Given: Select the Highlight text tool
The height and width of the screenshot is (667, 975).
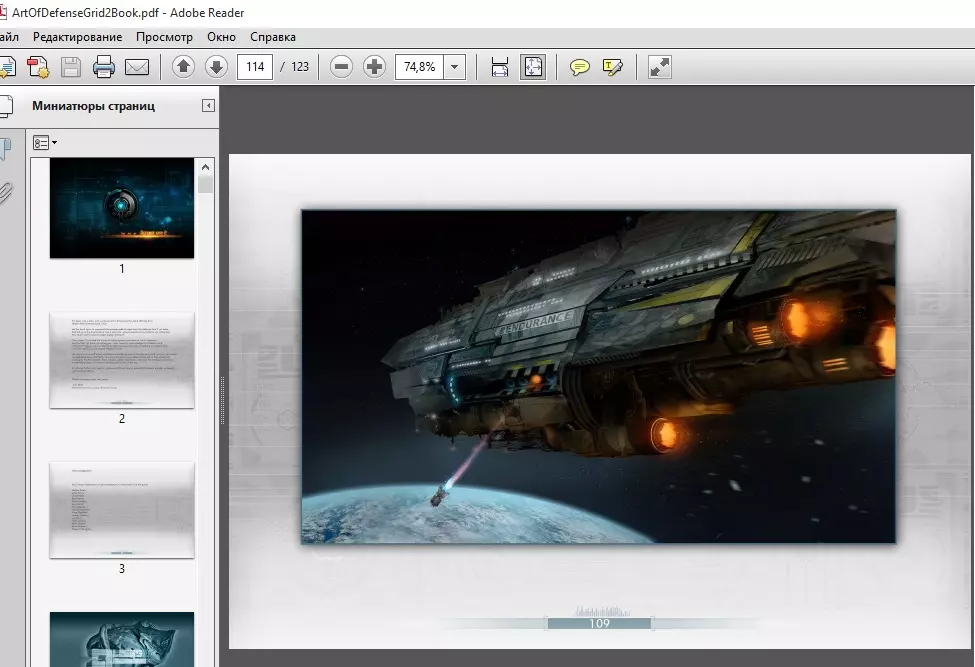Looking at the screenshot, I should coord(613,67).
